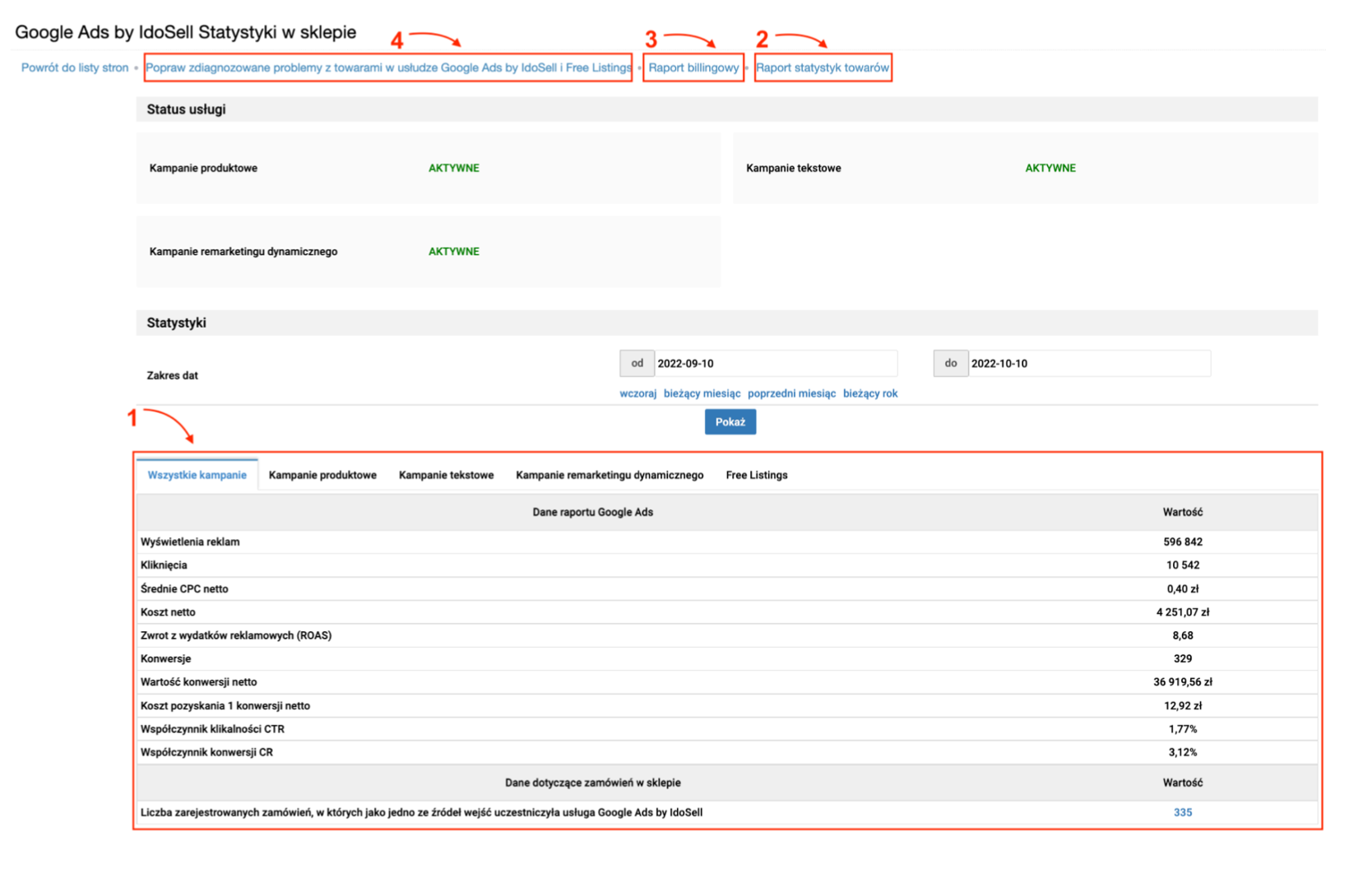1372x869 pixels.
Task: Click the CR value '3,12%'
Action: [x=1183, y=752]
